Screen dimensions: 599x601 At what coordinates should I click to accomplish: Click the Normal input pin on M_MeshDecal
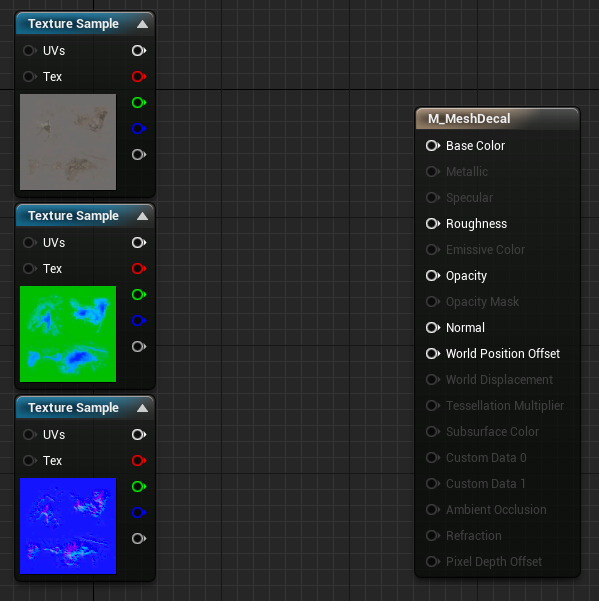[x=433, y=328]
